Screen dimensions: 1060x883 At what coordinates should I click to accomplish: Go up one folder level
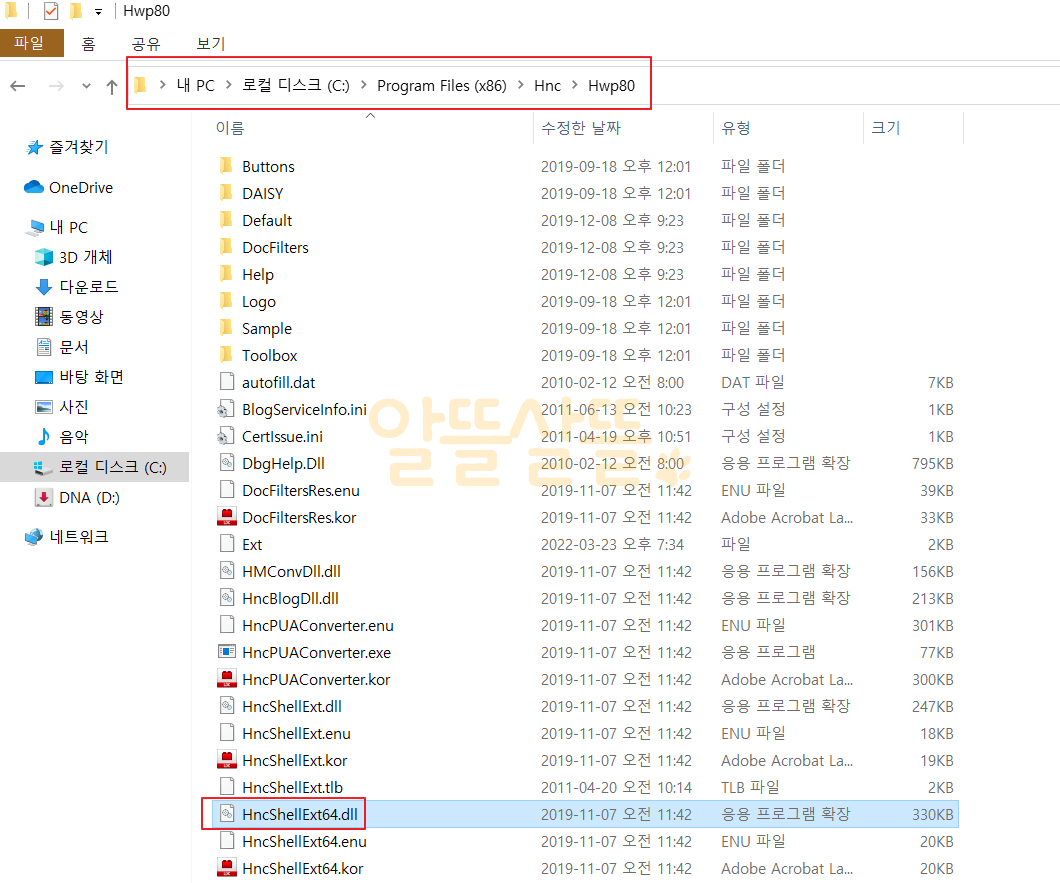[x=112, y=86]
